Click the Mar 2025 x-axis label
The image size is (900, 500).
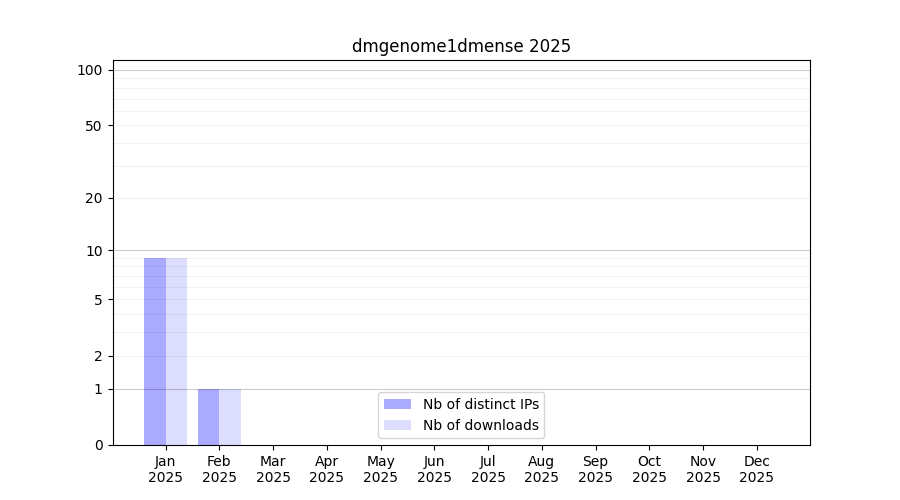[x=273, y=469]
